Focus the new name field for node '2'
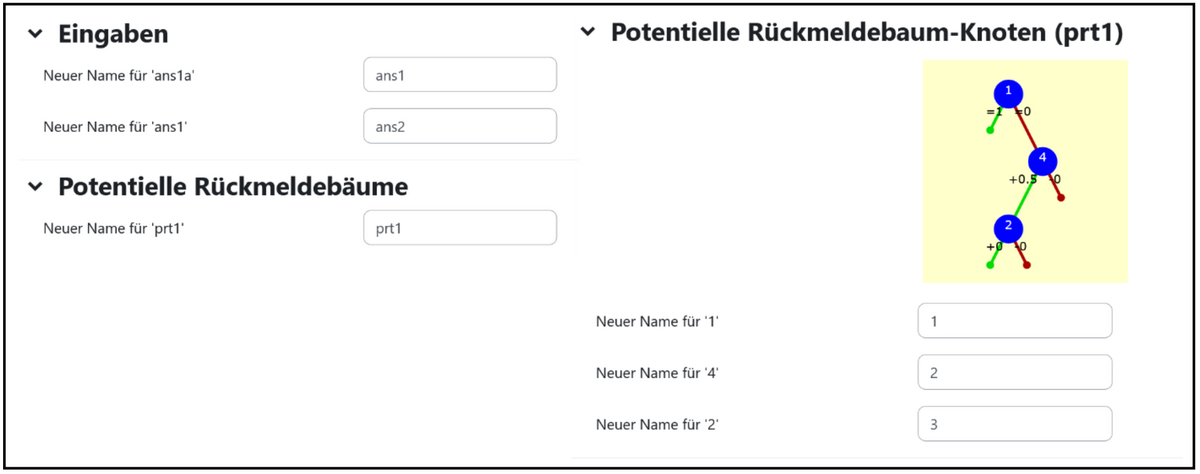The image size is (1200, 474). [x=1014, y=424]
